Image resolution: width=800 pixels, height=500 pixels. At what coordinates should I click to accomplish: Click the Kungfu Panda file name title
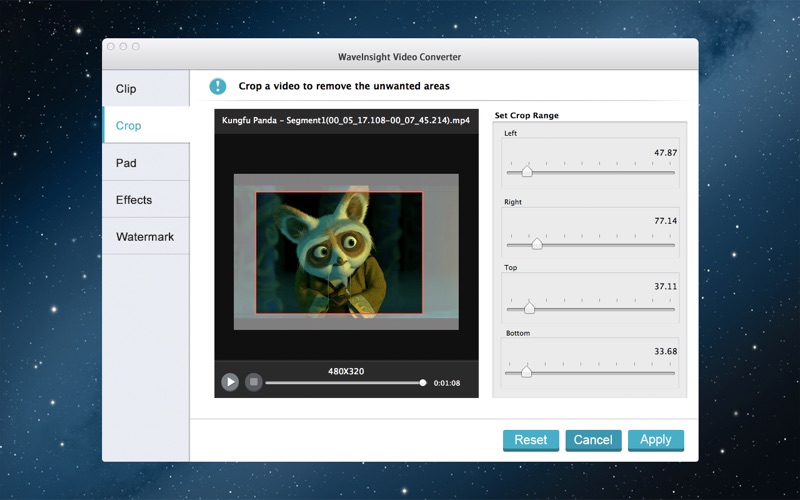346,120
